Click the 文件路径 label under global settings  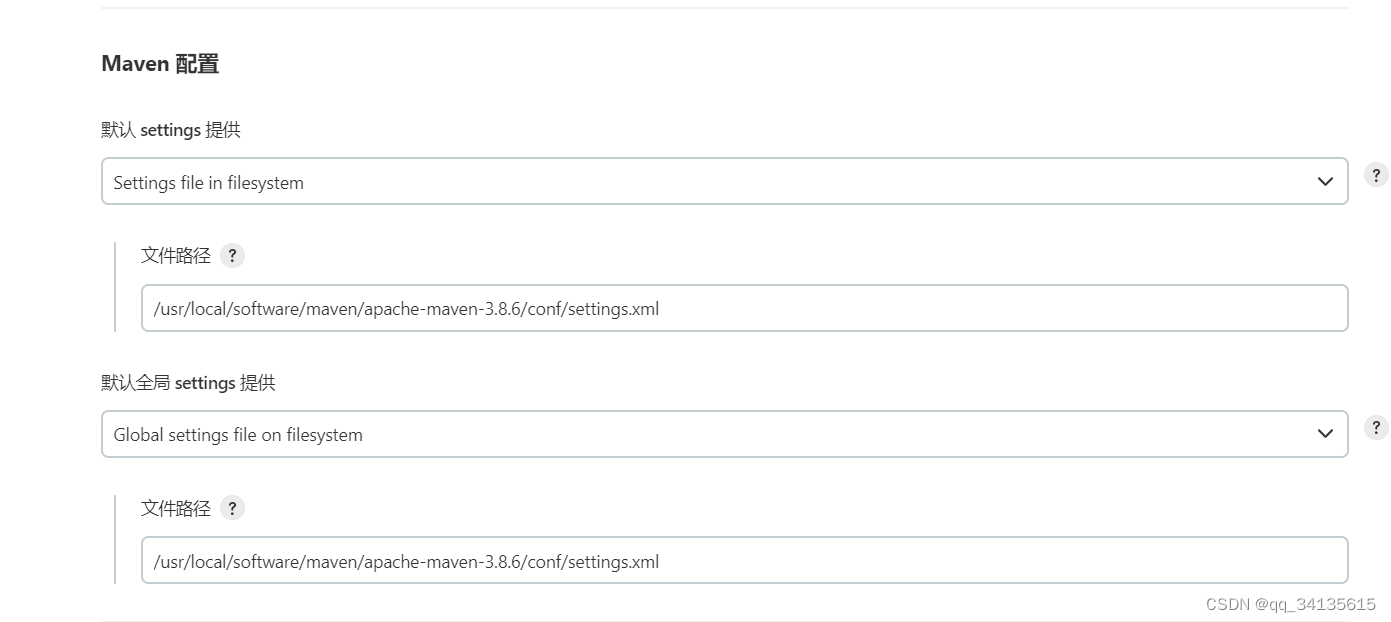(176, 508)
